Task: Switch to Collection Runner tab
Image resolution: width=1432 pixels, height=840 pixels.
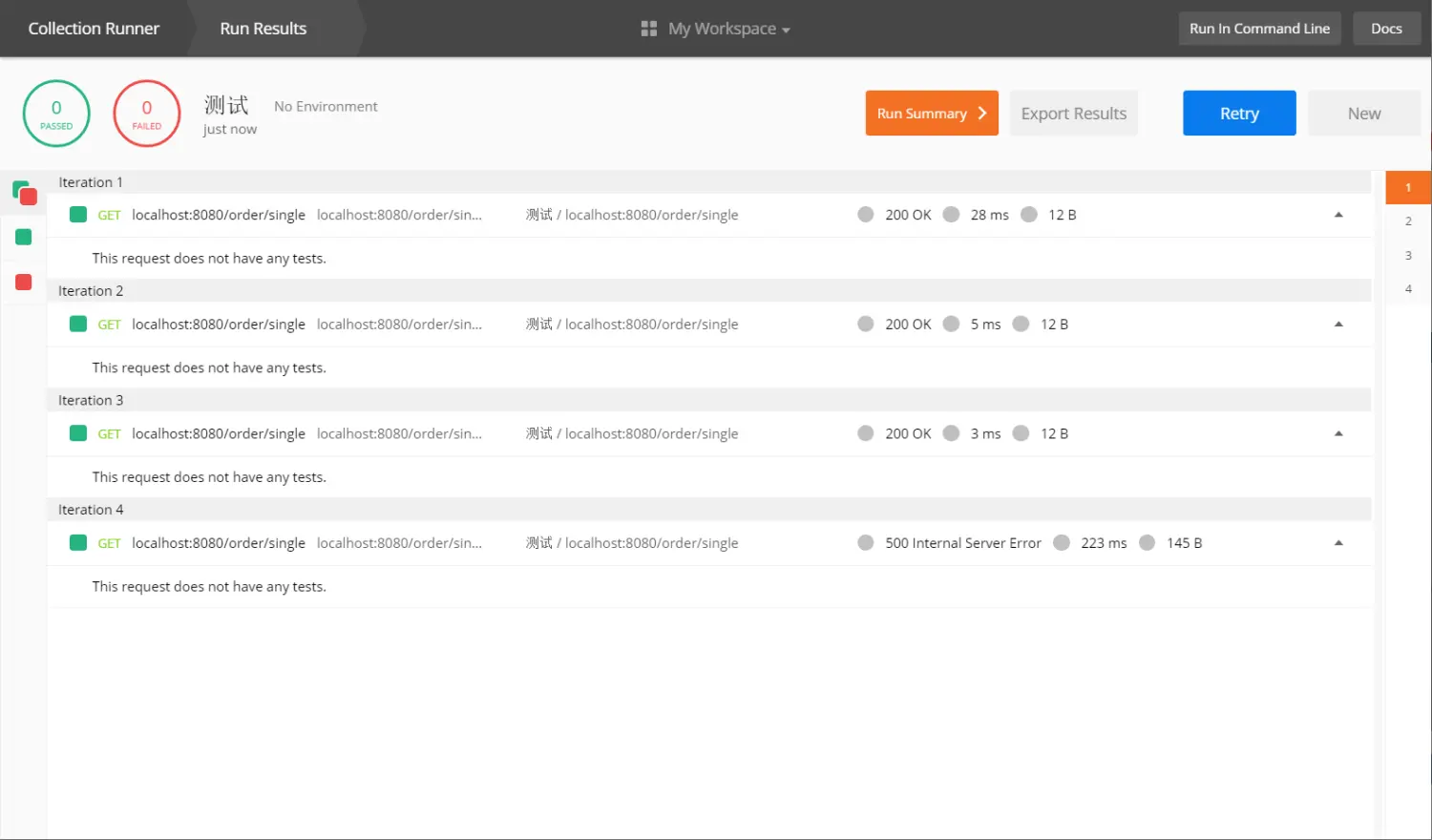Action: coord(94,29)
